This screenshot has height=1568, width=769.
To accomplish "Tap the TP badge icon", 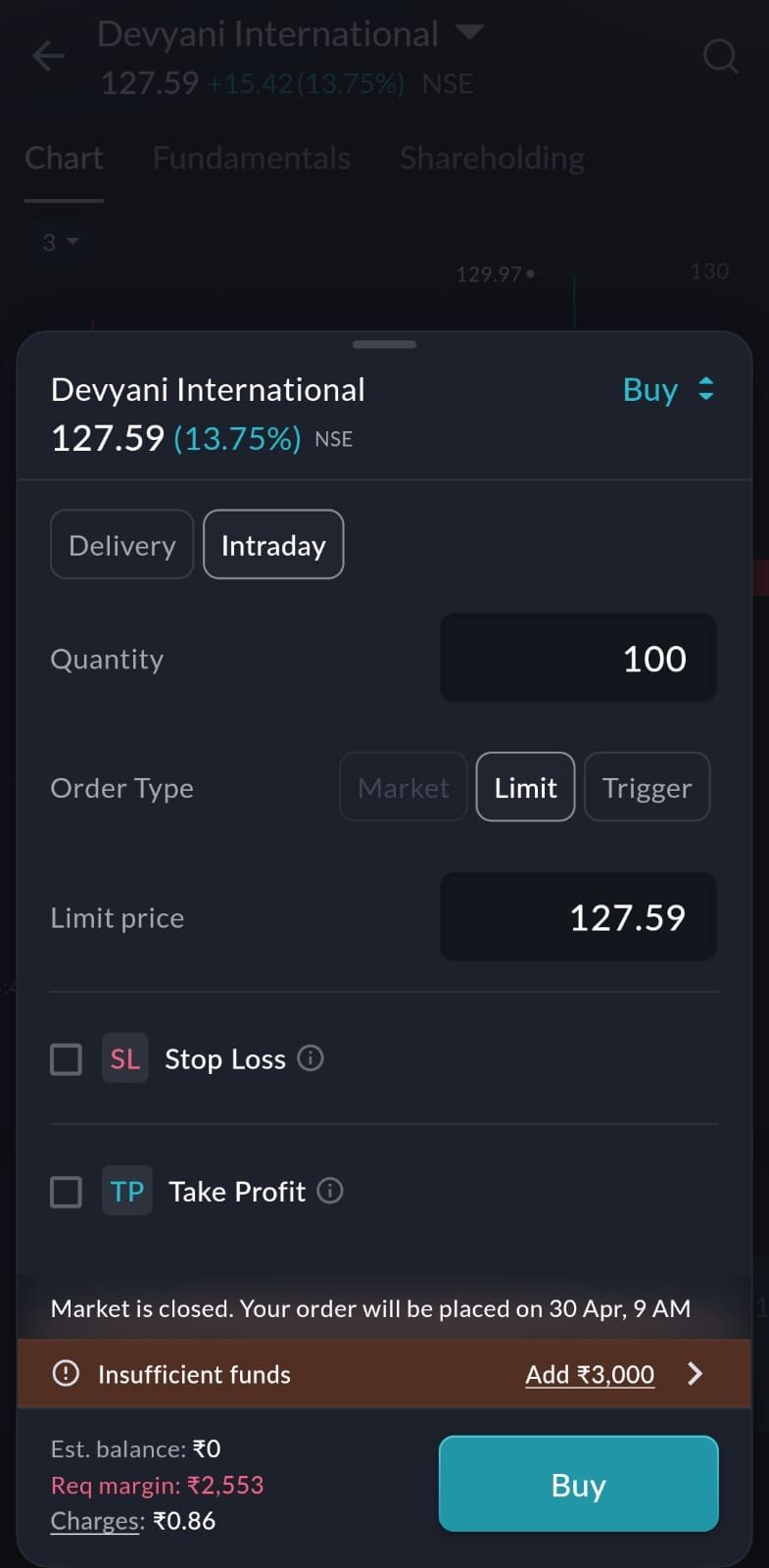I will pos(127,1191).
